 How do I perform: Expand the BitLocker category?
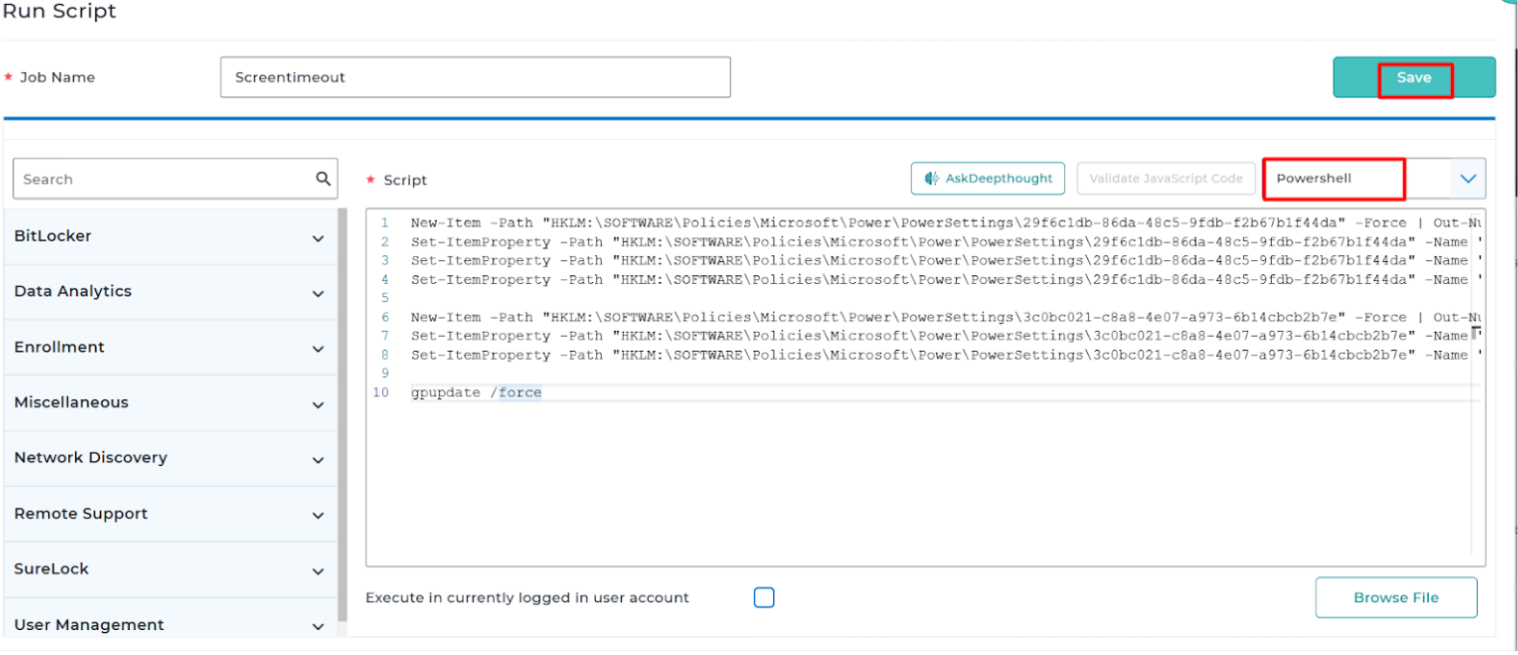317,239
